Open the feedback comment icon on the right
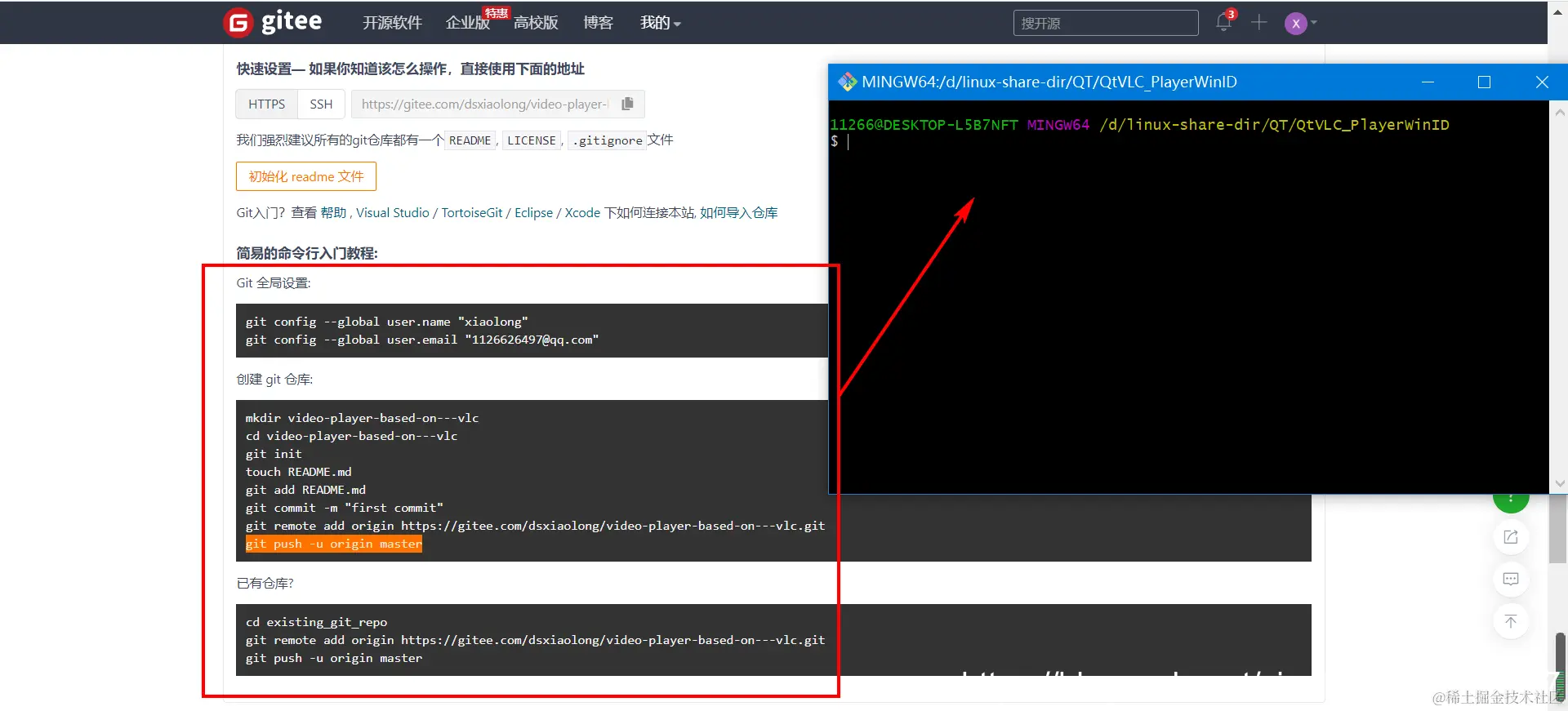The width and height of the screenshot is (1568, 711). [1511, 579]
